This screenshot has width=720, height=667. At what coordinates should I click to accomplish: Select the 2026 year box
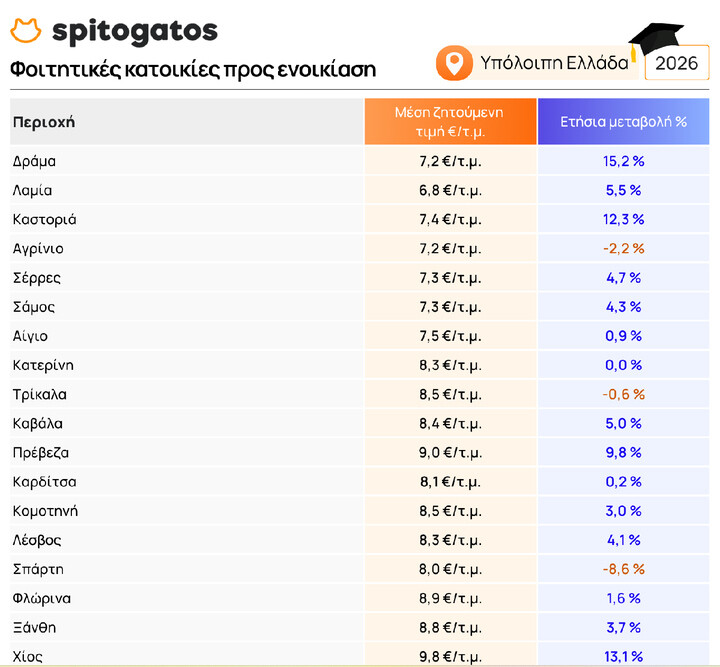click(x=677, y=63)
